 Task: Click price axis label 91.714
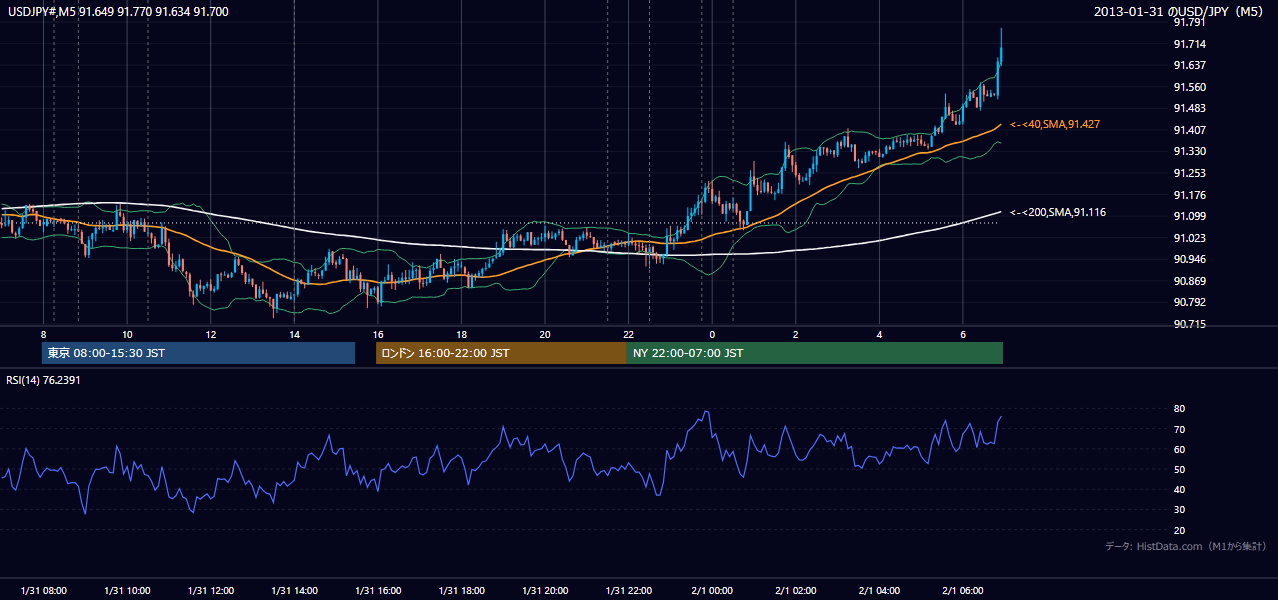pyautogui.click(x=1188, y=44)
